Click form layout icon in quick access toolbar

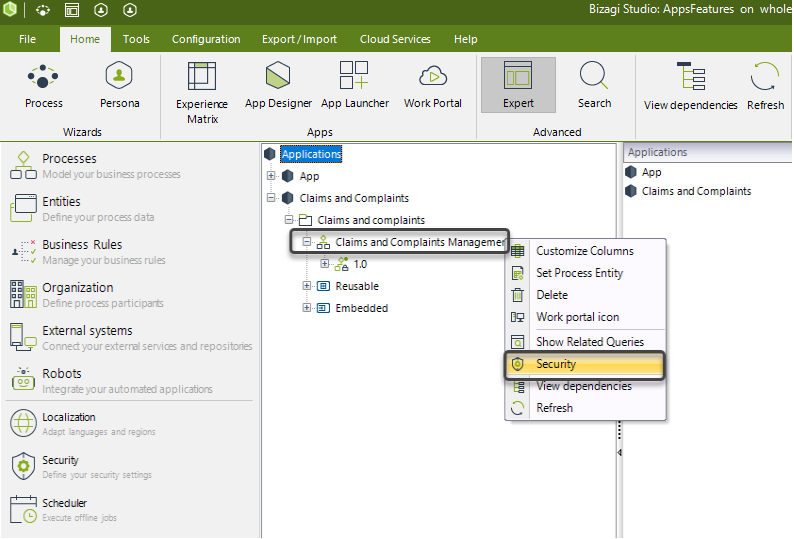(x=72, y=10)
